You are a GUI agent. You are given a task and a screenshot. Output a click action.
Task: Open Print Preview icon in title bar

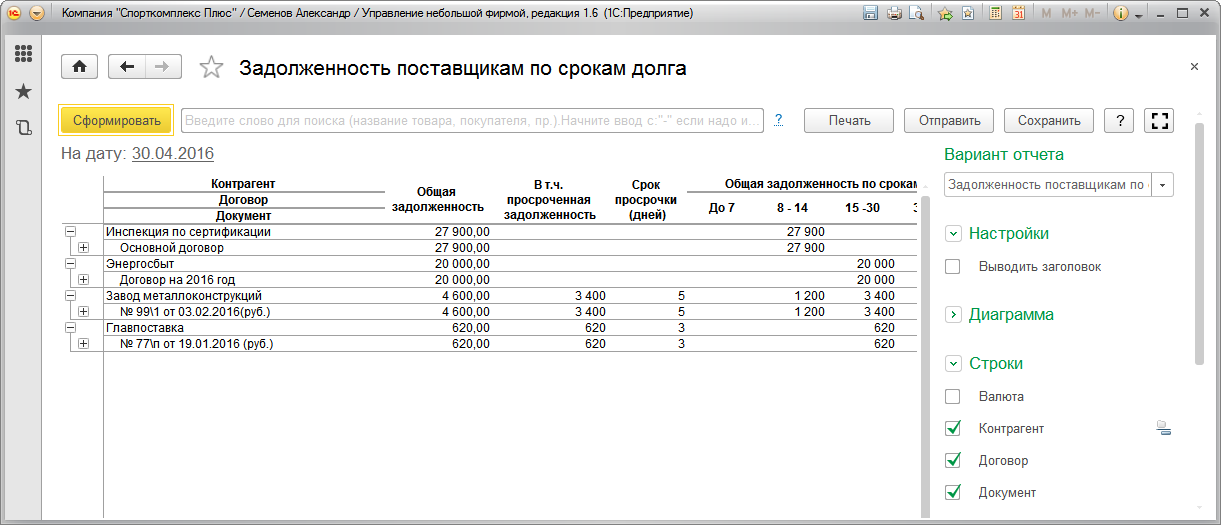(915, 14)
